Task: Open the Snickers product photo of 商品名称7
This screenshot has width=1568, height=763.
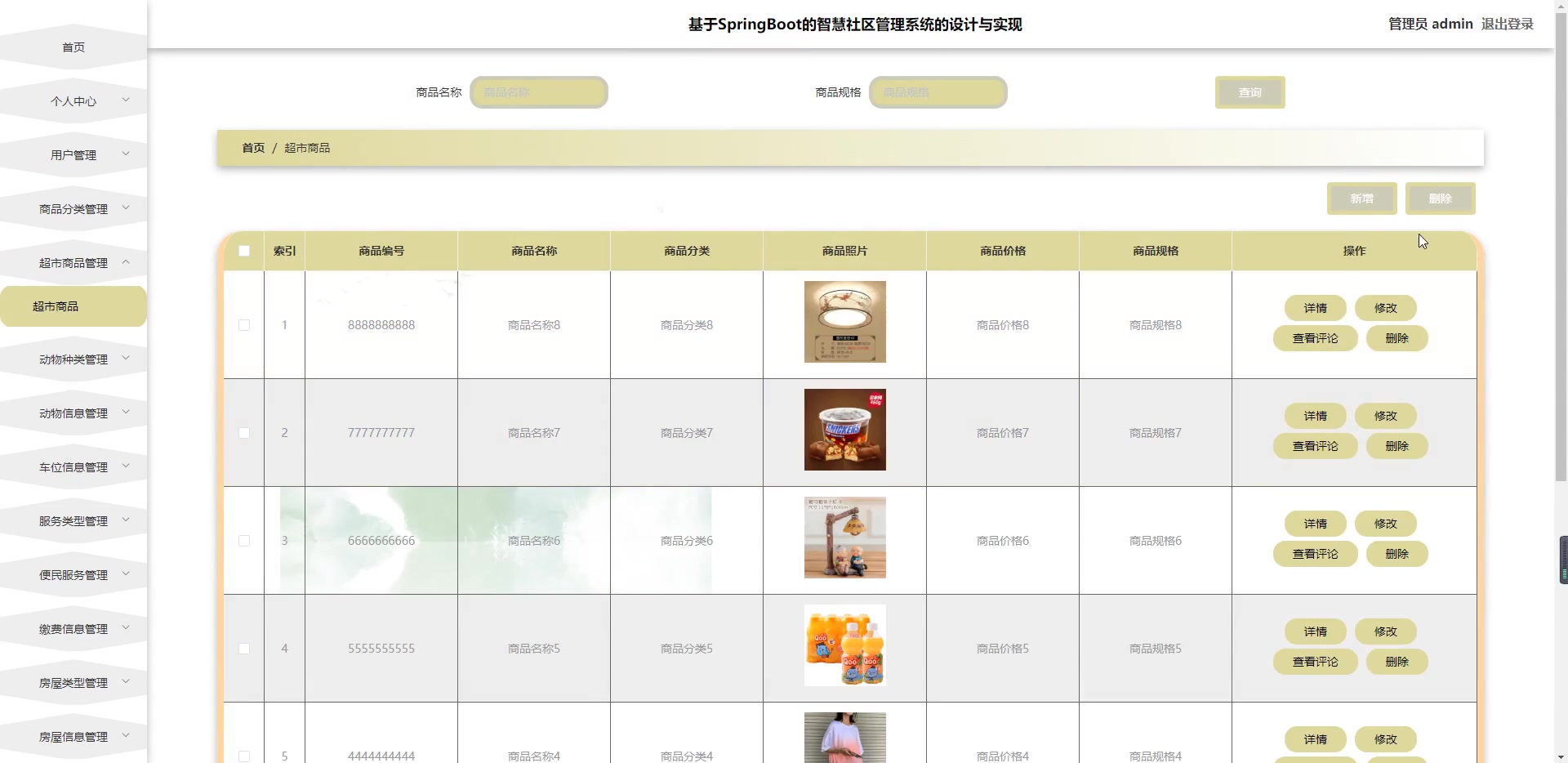Action: coord(845,430)
